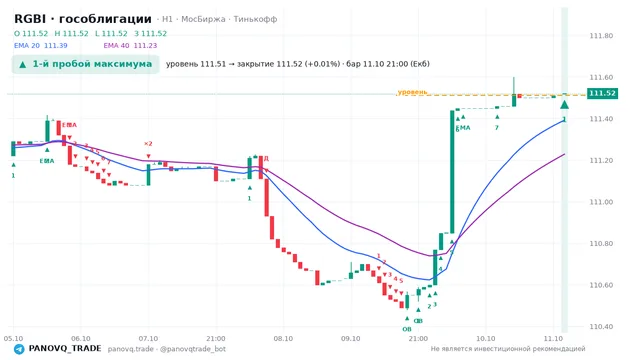
Task: Click the '@panovqtrade_bot' bot link
Action: tap(193, 349)
